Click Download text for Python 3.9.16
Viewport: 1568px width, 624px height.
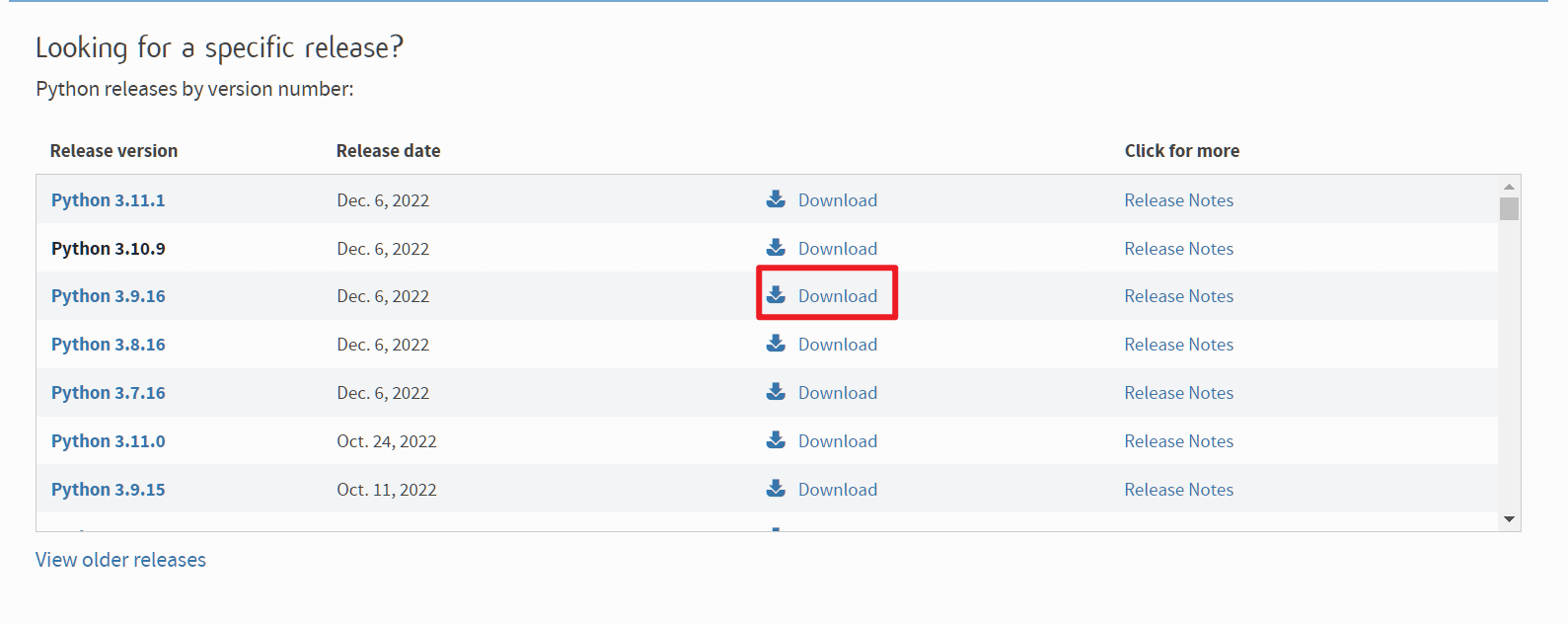[838, 296]
